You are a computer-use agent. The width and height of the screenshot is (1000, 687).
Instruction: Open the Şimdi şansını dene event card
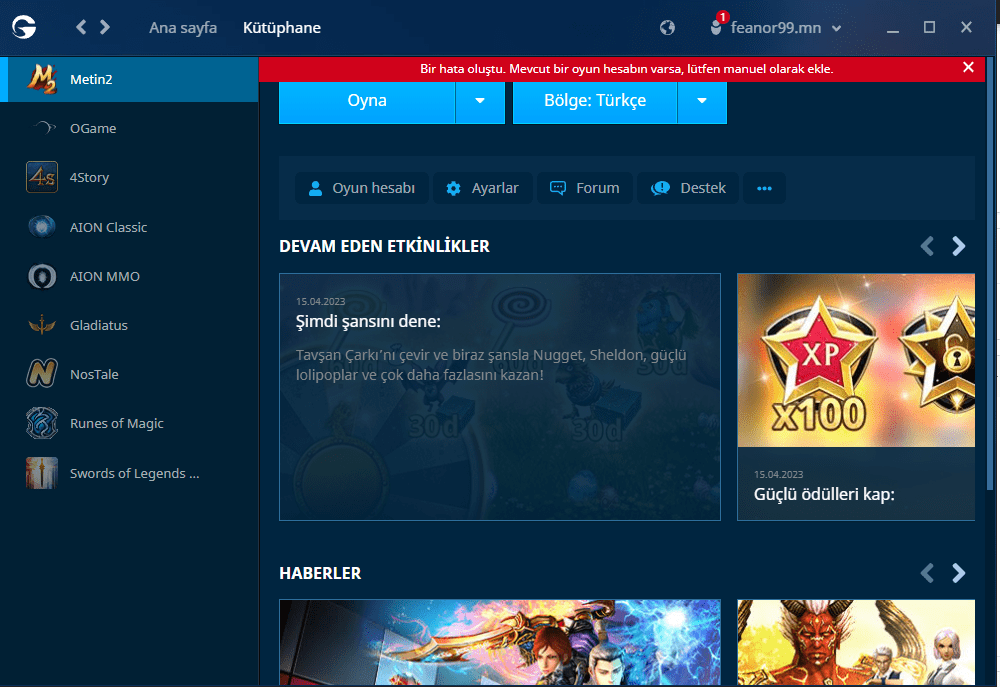(500, 397)
